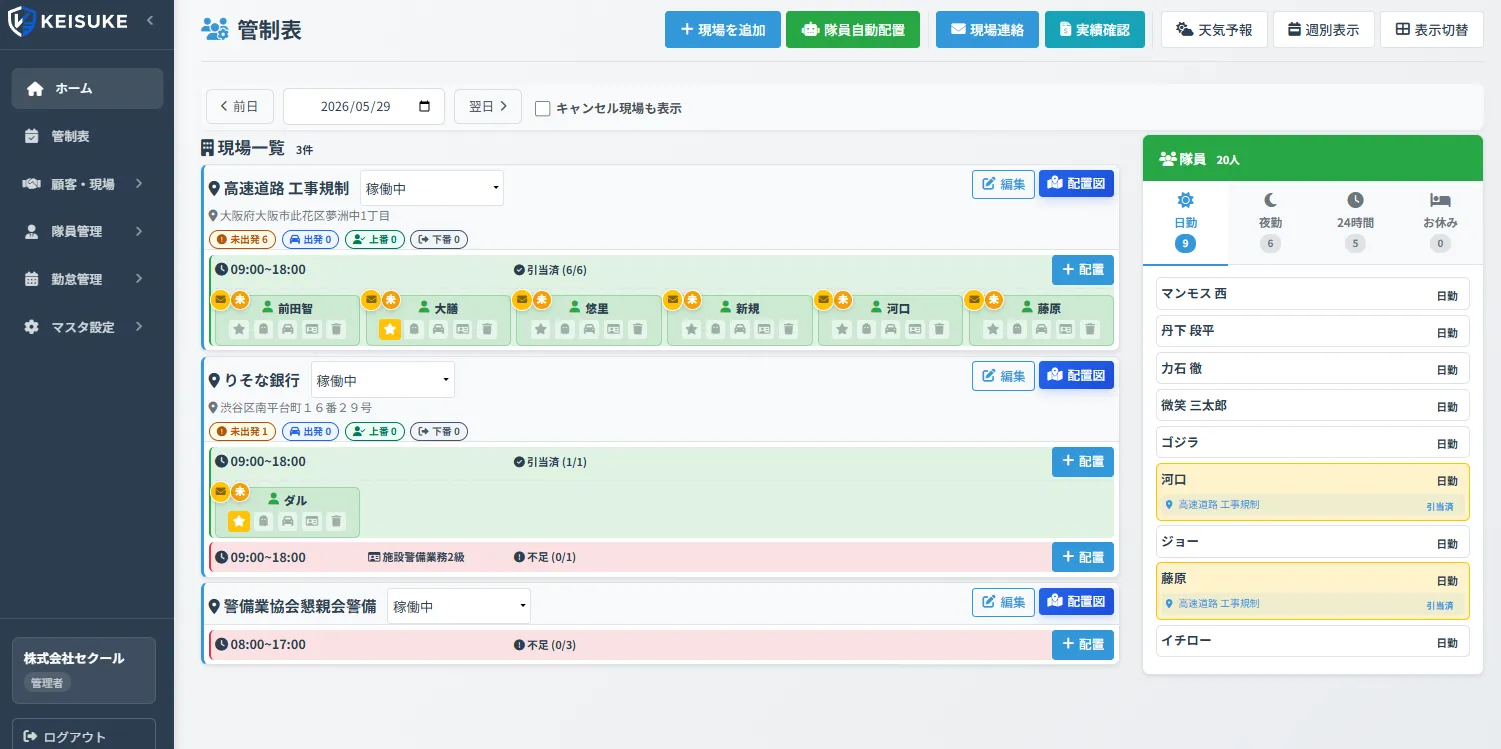Screen dimensions: 1501x749
Task: Click the ghost icon on 悠里 card
Action: pos(565,328)
